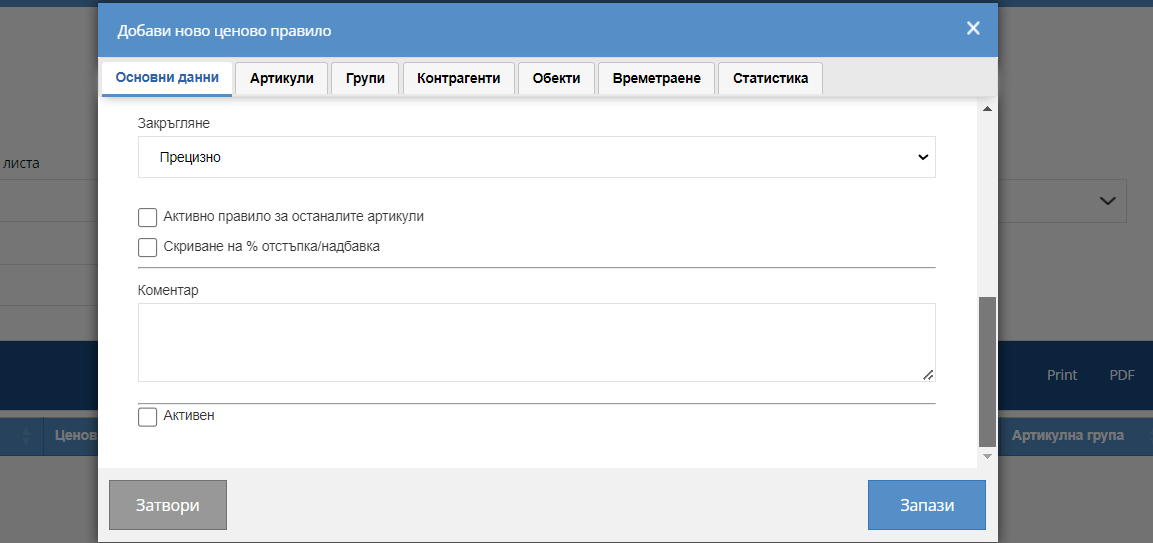Image resolution: width=1153 pixels, height=543 pixels.
Task: Open the Артикули tab
Action: click(x=282, y=79)
